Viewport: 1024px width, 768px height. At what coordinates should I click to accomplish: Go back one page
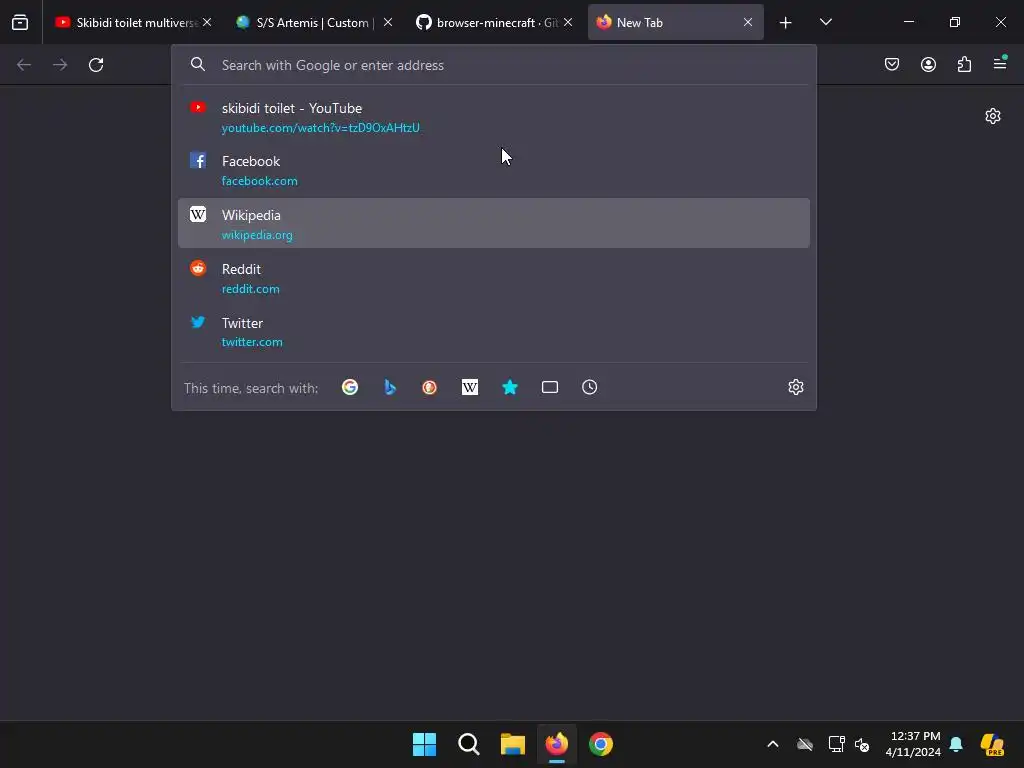(24, 65)
